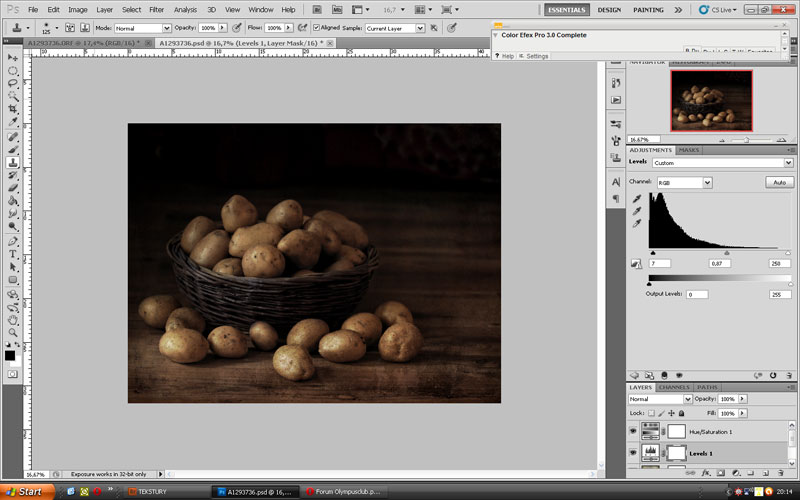This screenshot has width=800, height=500.
Task: Open the Filter menu
Action: pyautogui.click(x=156, y=9)
